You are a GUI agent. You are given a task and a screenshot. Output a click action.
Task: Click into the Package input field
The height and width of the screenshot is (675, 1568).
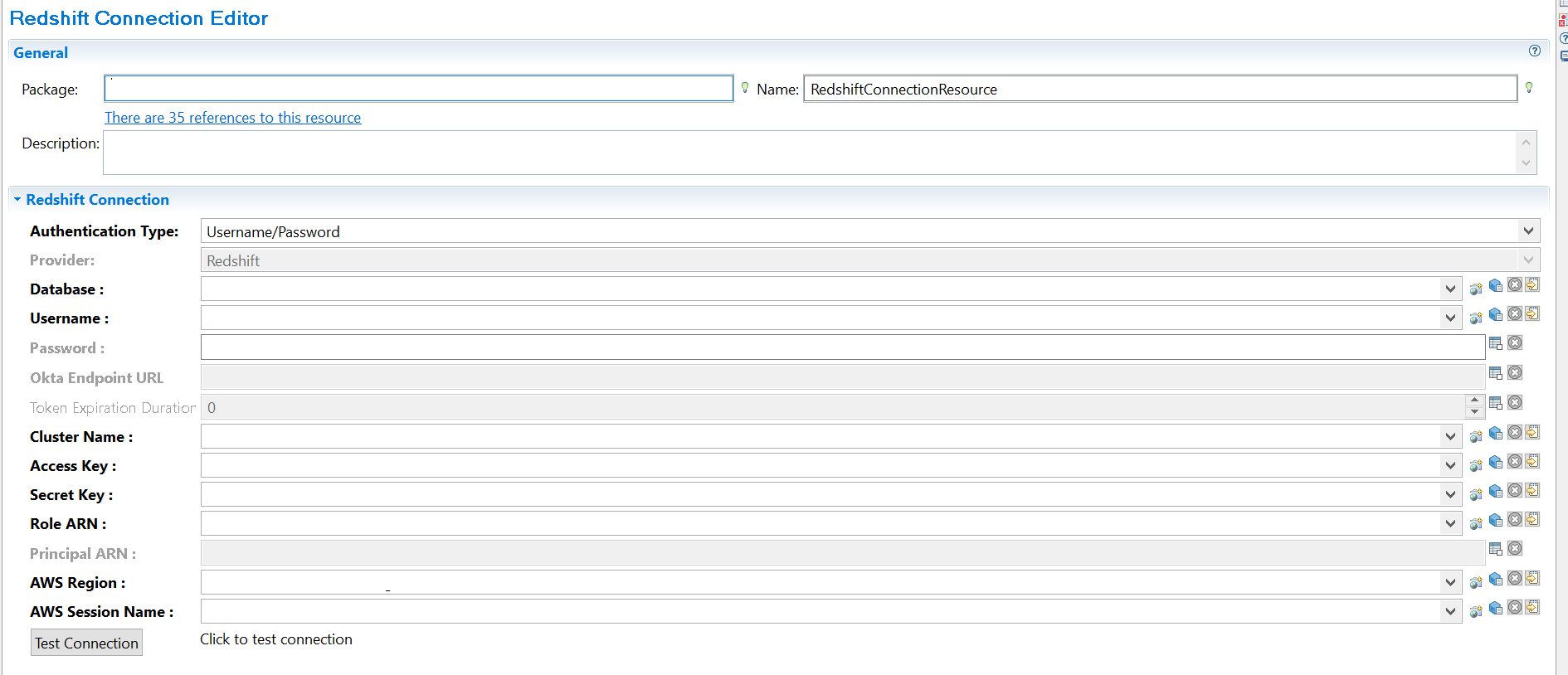[x=419, y=89]
